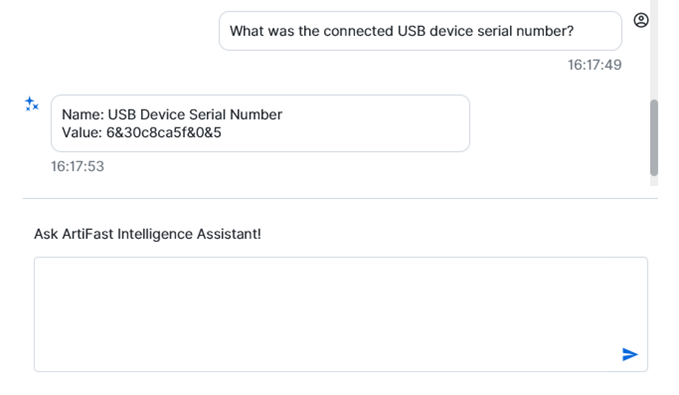
Task: Select the user question message bubble
Action: [x=420, y=31]
